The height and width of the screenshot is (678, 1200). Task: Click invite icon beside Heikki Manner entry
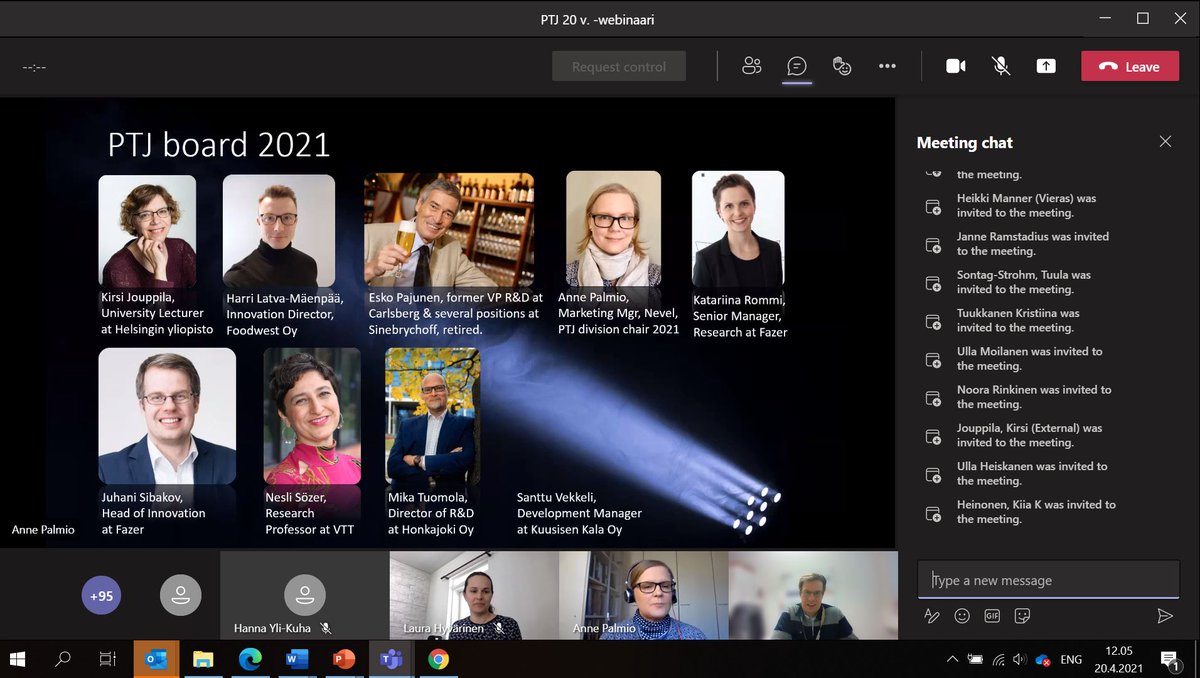coord(933,207)
